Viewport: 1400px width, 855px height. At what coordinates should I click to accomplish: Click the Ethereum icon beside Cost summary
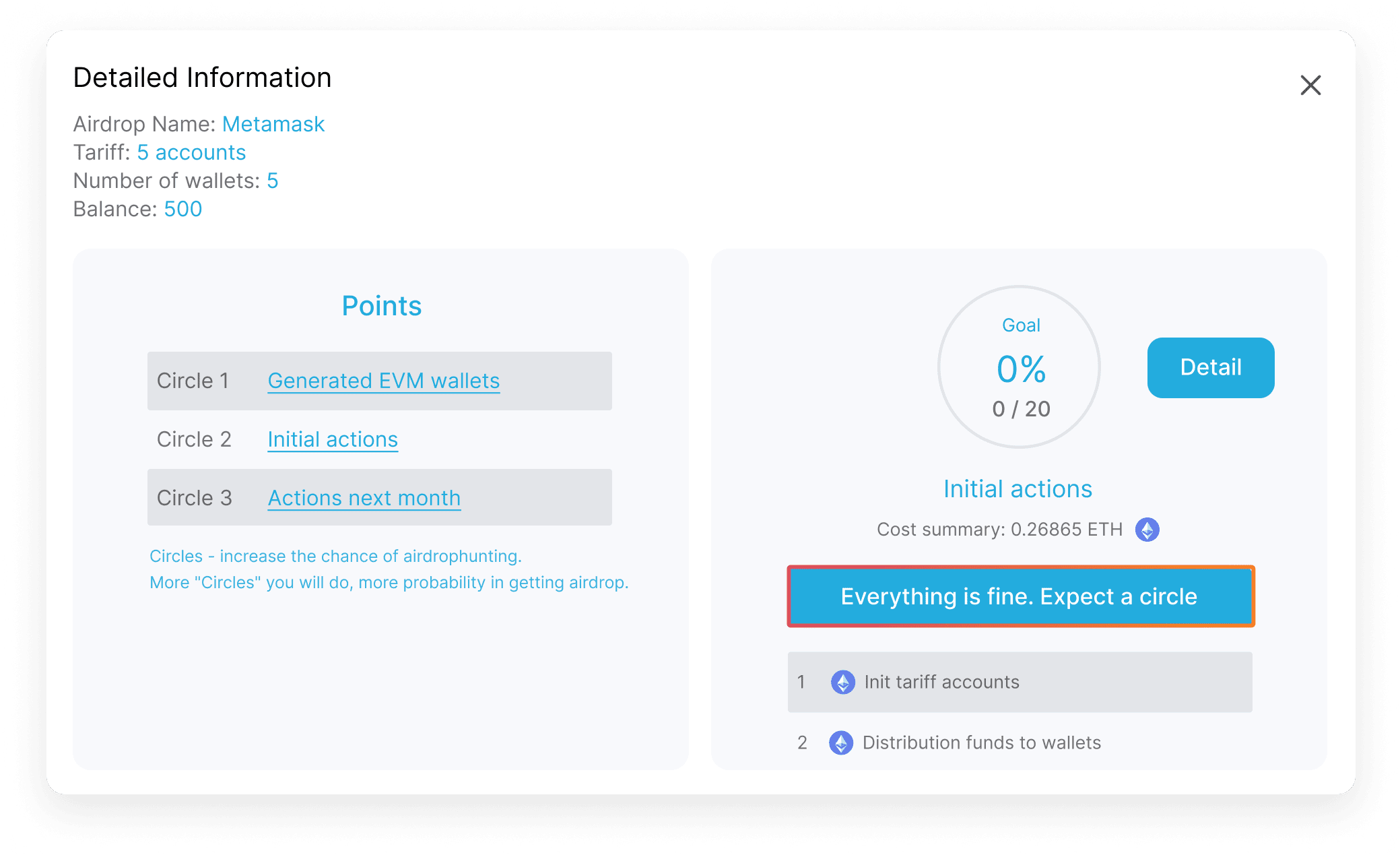pyautogui.click(x=1147, y=530)
